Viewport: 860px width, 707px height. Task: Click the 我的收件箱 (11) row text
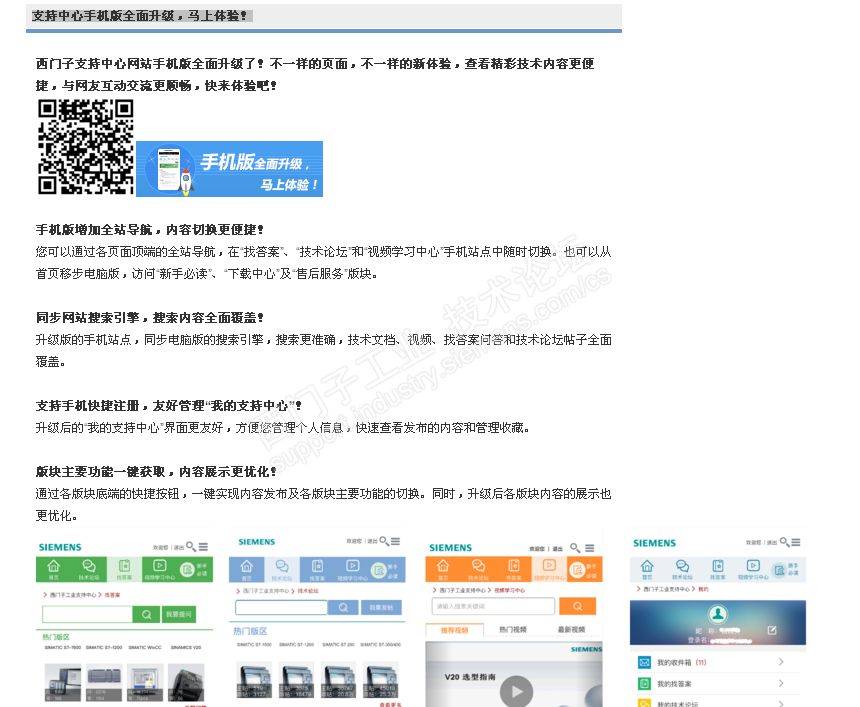click(682, 663)
